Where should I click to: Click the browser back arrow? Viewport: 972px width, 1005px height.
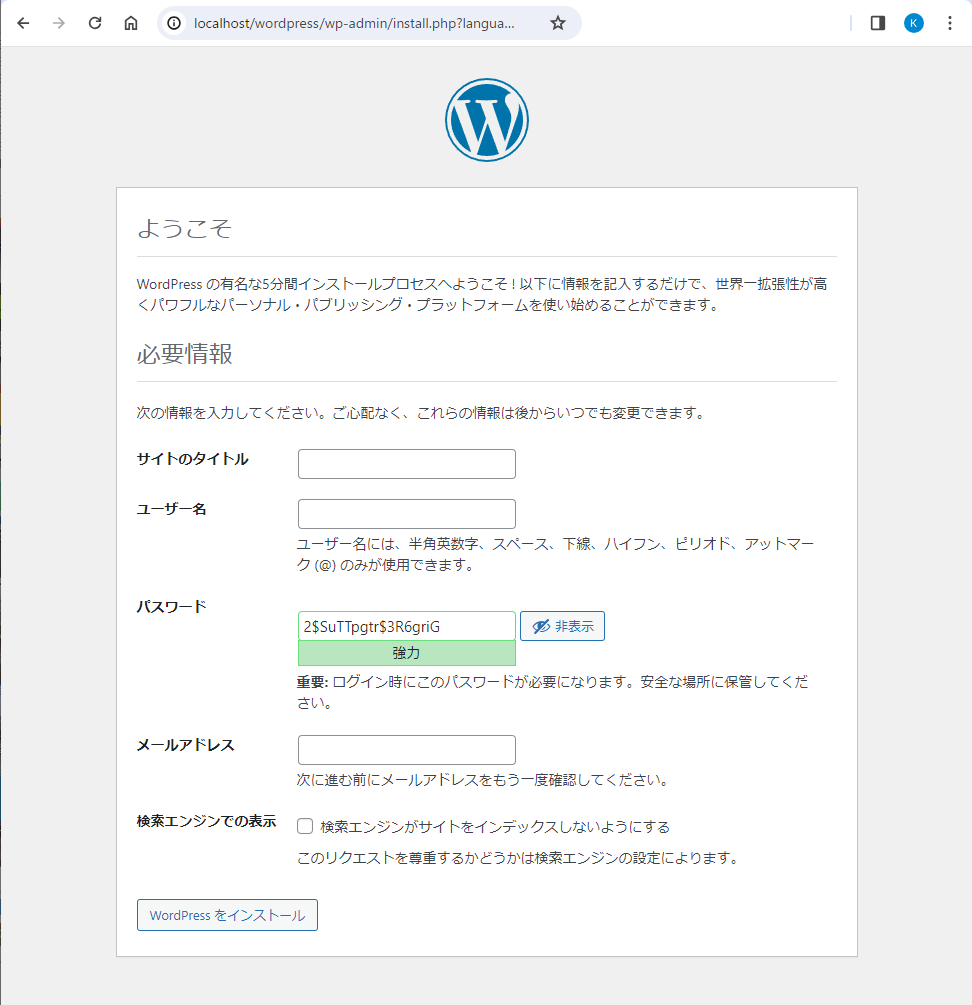click(23, 23)
